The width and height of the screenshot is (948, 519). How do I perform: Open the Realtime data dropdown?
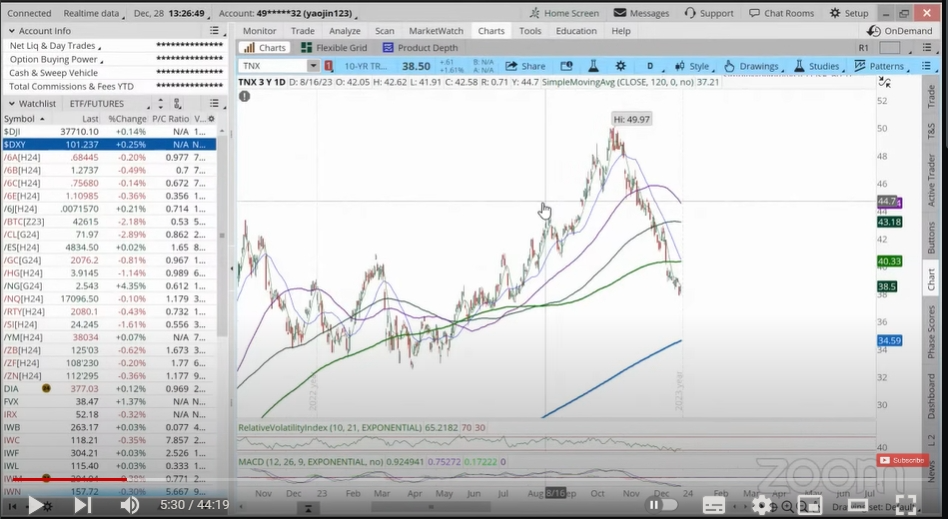[x=93, y=13]
